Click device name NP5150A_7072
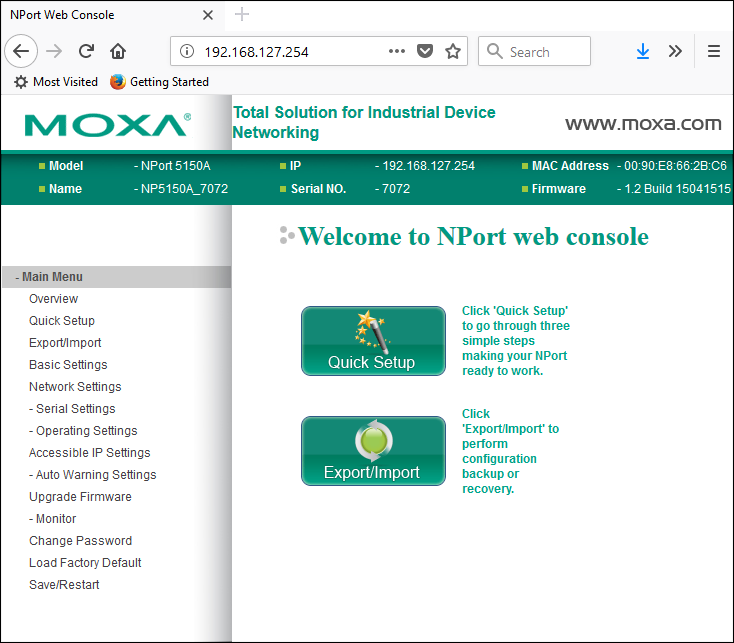This screenshot has width=734, height=643. click(x=184, y=189)
